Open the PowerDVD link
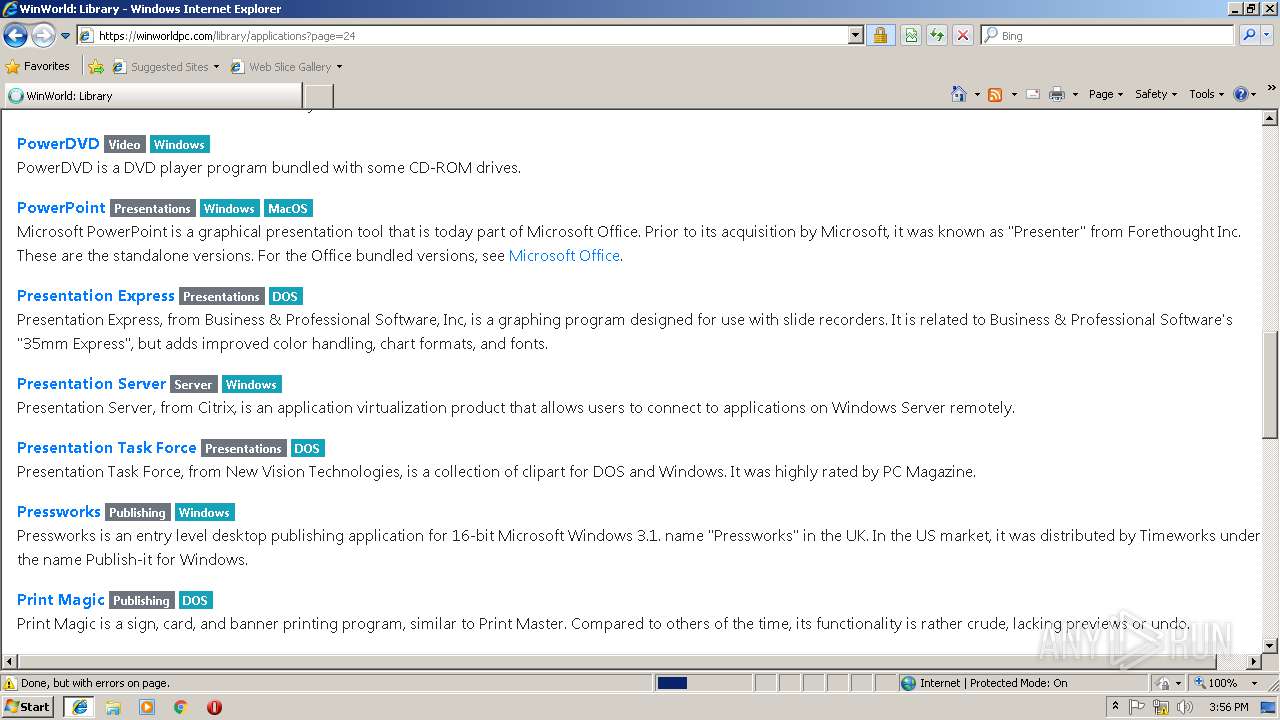Screen dimensions: 1280x720 click(58, 144)
